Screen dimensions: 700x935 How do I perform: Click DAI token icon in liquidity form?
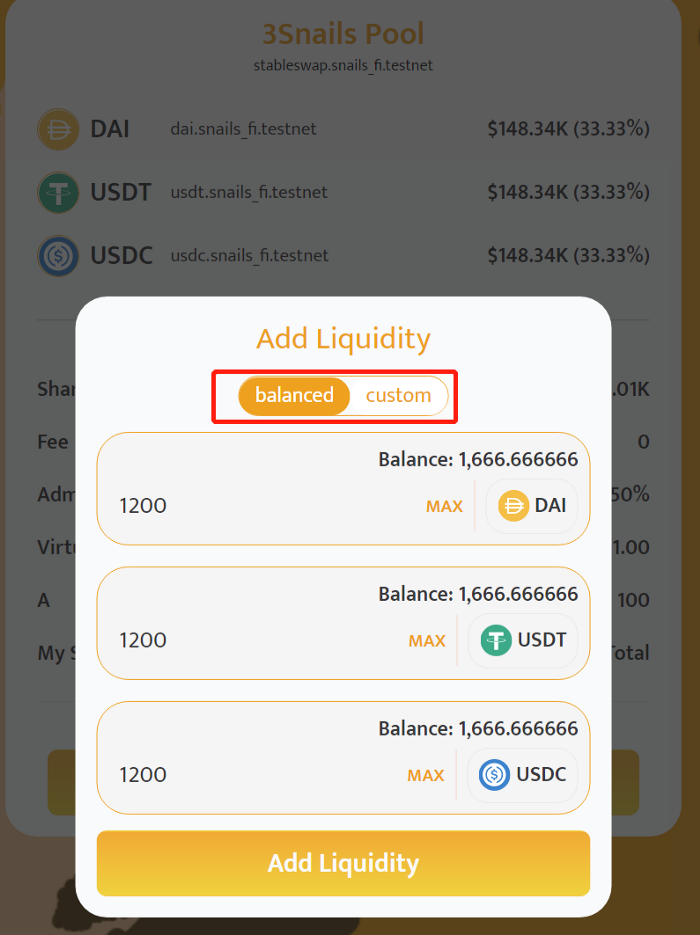pyautogui.click(x=513, y=506)
